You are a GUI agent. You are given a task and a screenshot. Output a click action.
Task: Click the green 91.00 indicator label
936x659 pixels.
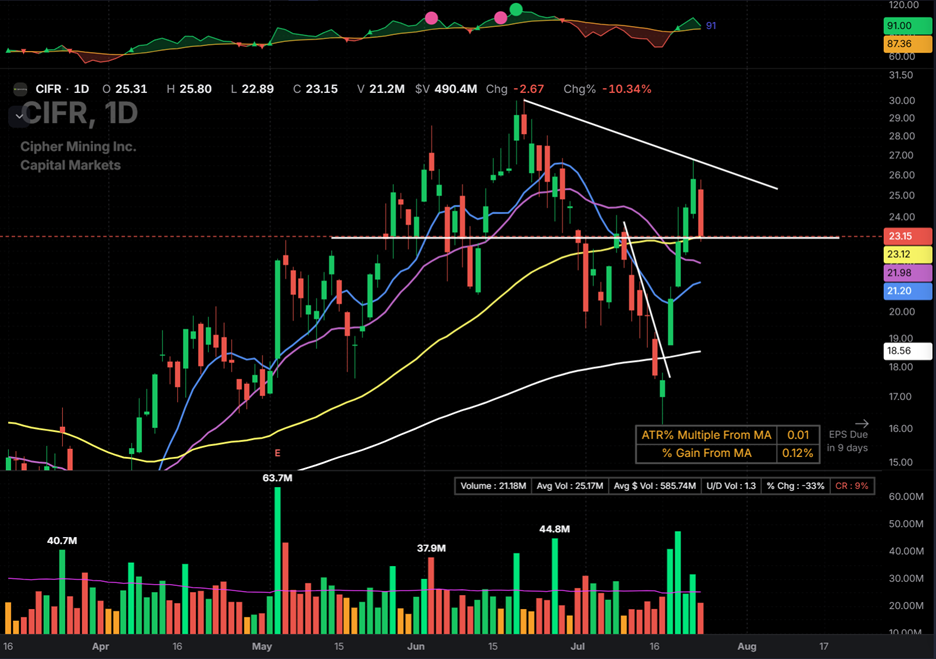tap(907, 26)
